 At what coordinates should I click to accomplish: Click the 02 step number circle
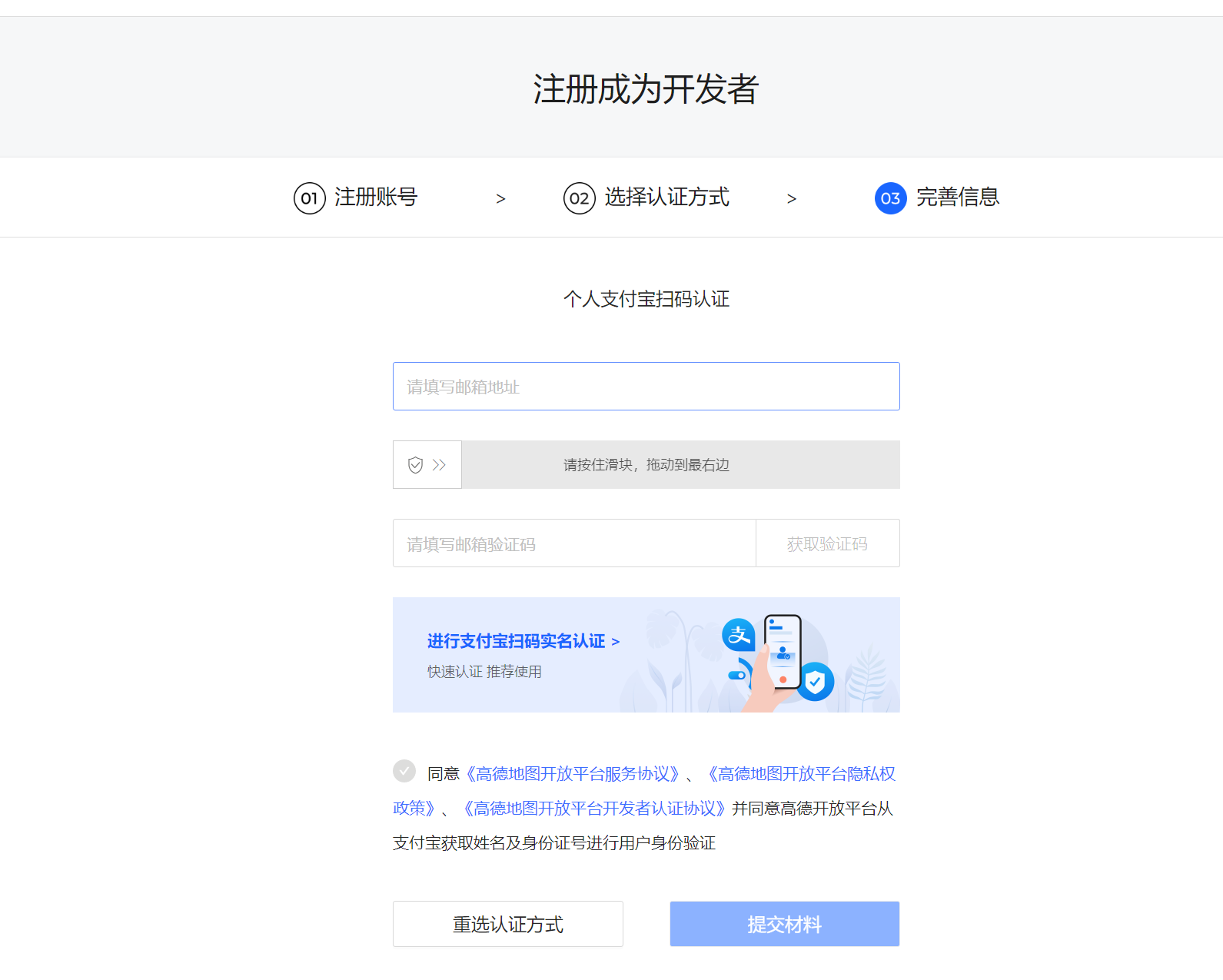[x=580, y=198]
